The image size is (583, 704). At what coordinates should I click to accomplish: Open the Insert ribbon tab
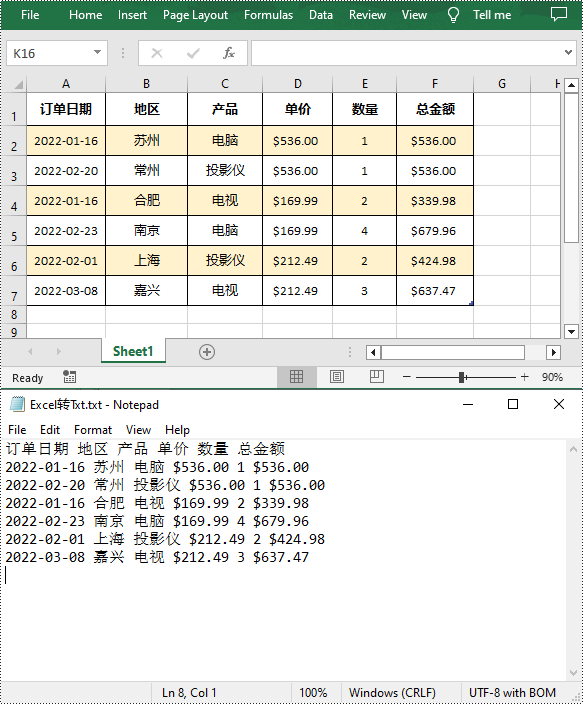pos(132,15)
